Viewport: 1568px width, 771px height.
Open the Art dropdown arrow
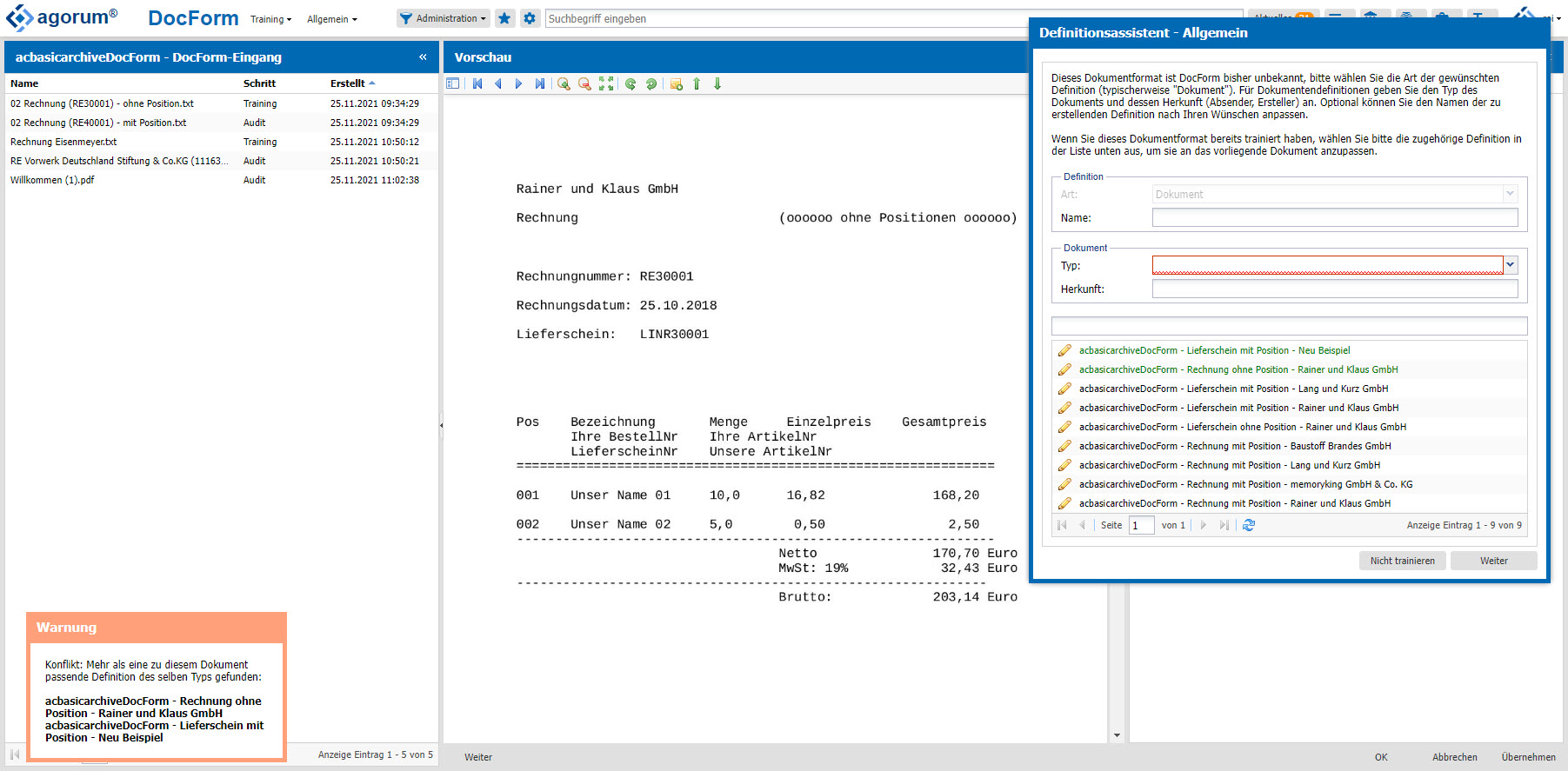point(1511,194)
